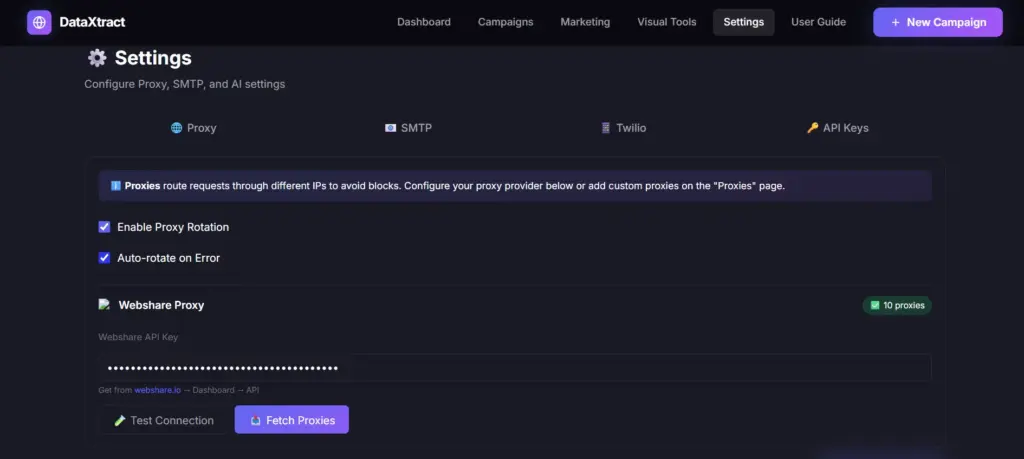Focus the Webshare API Key field
This screenshot has width=1024, height=459.
pos(514,367)
